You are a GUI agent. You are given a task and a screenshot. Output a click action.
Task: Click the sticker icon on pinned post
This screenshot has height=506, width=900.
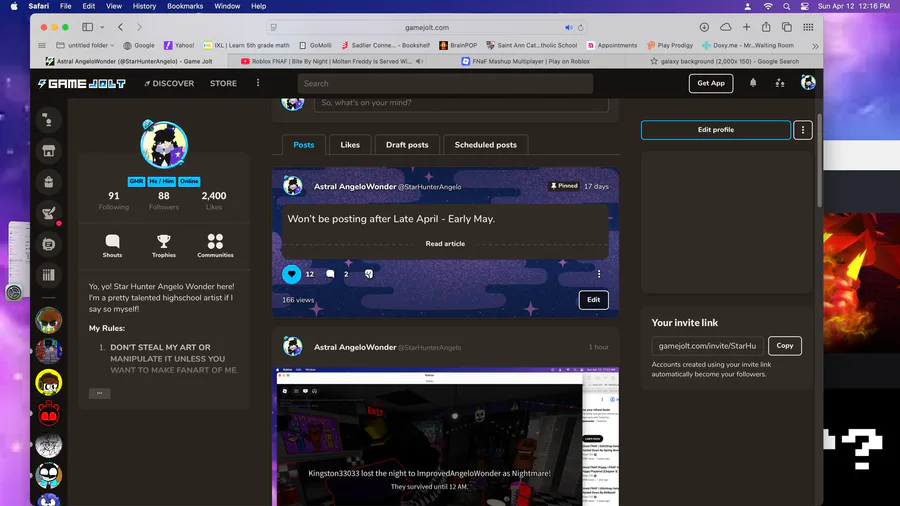[368, 274]
